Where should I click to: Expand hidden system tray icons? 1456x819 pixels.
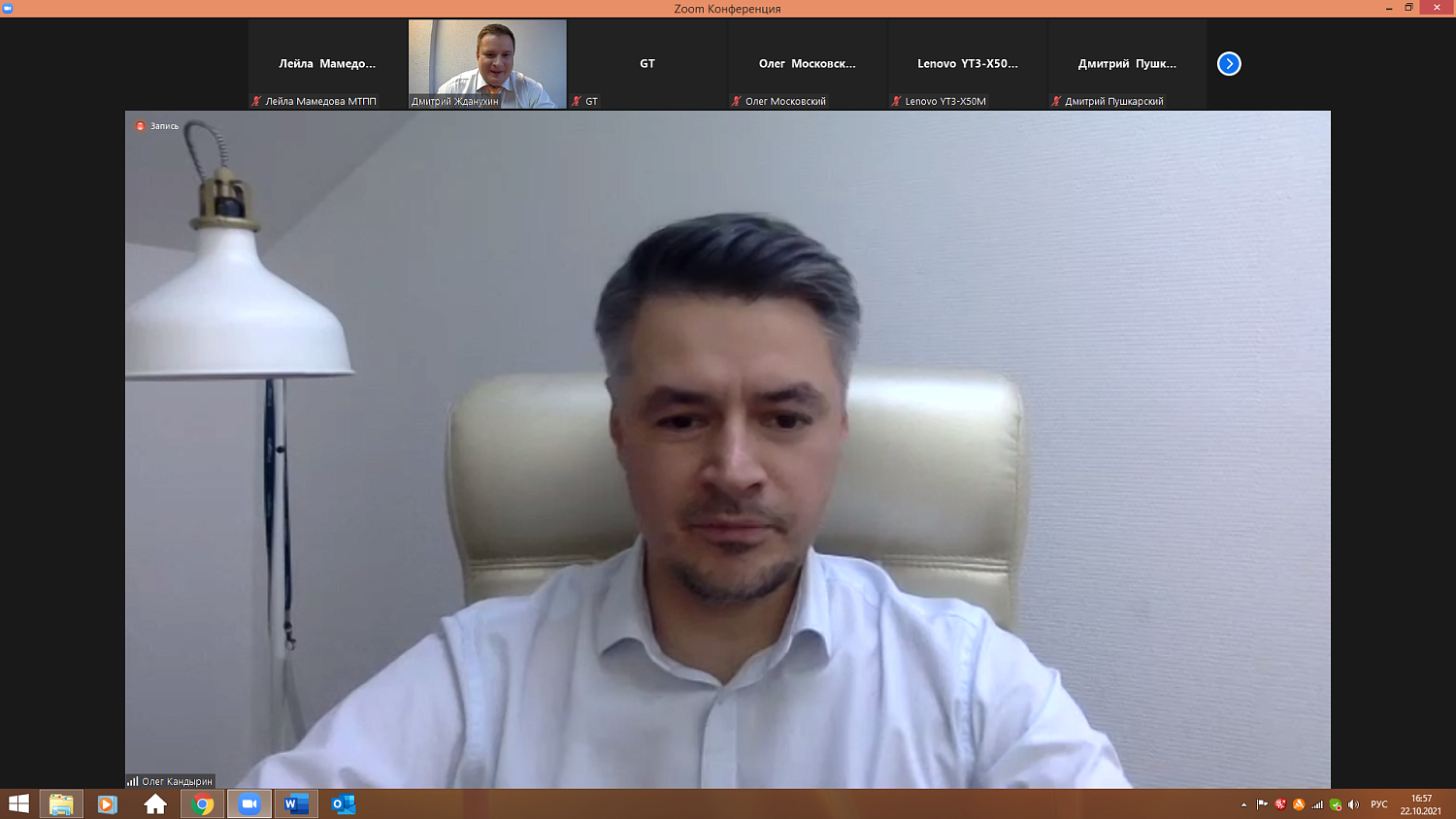pyautogui.click(x=1243, y=804)
